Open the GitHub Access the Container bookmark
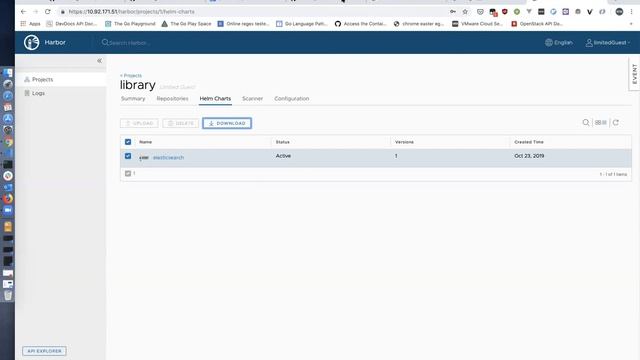 (x=360, y=24)
